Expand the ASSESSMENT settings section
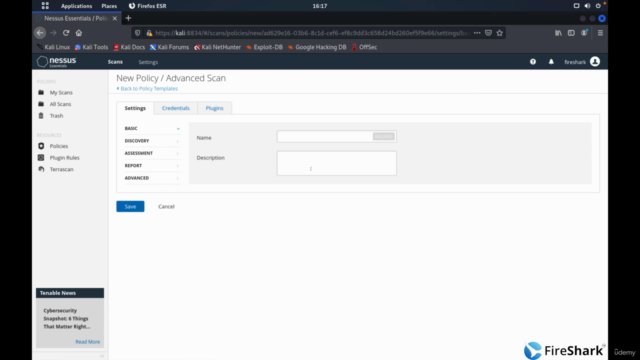 (152, 153)
